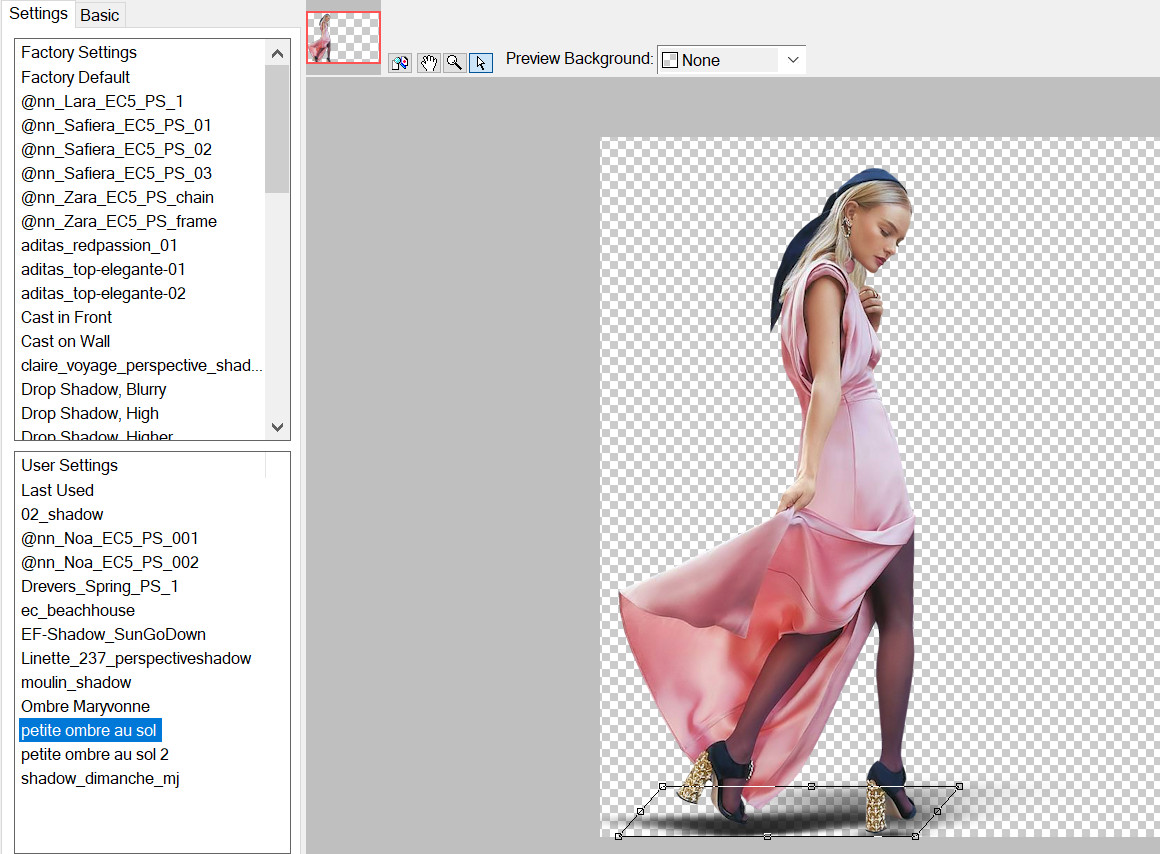Choose the moulin_shadow user setting

pyautogui.click(x=76, y=682)
